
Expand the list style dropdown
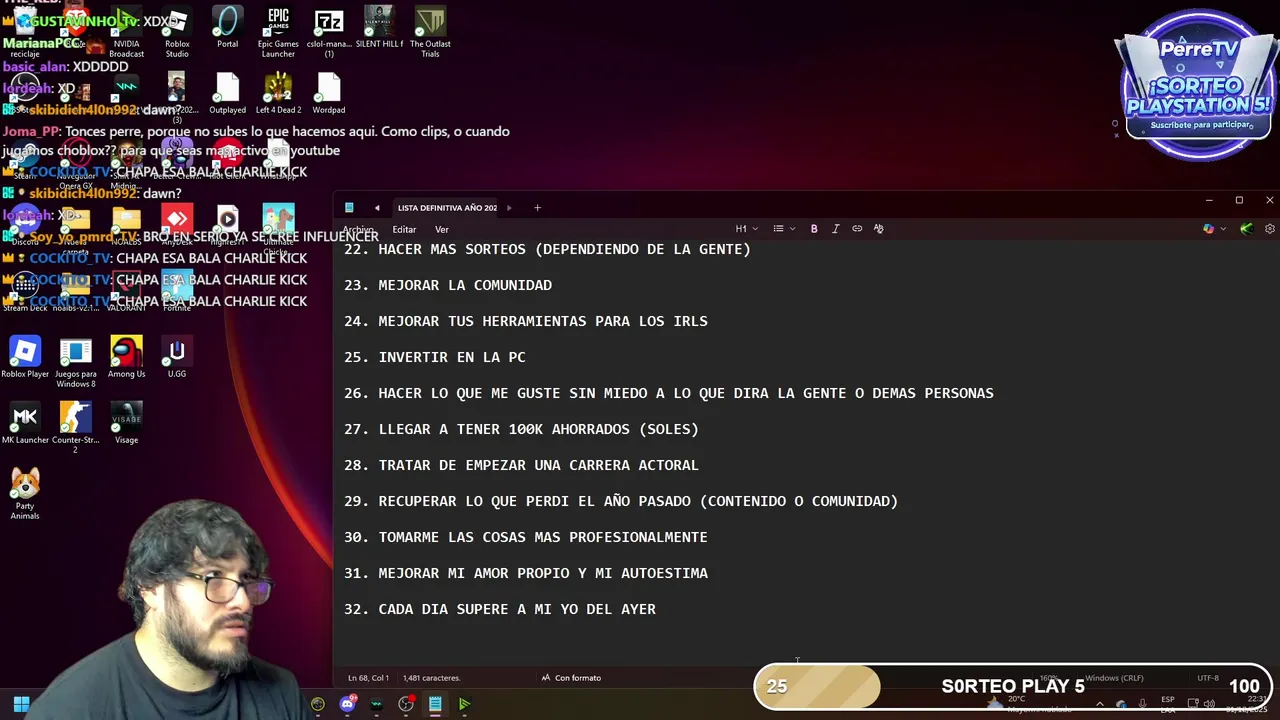point(784,229)
